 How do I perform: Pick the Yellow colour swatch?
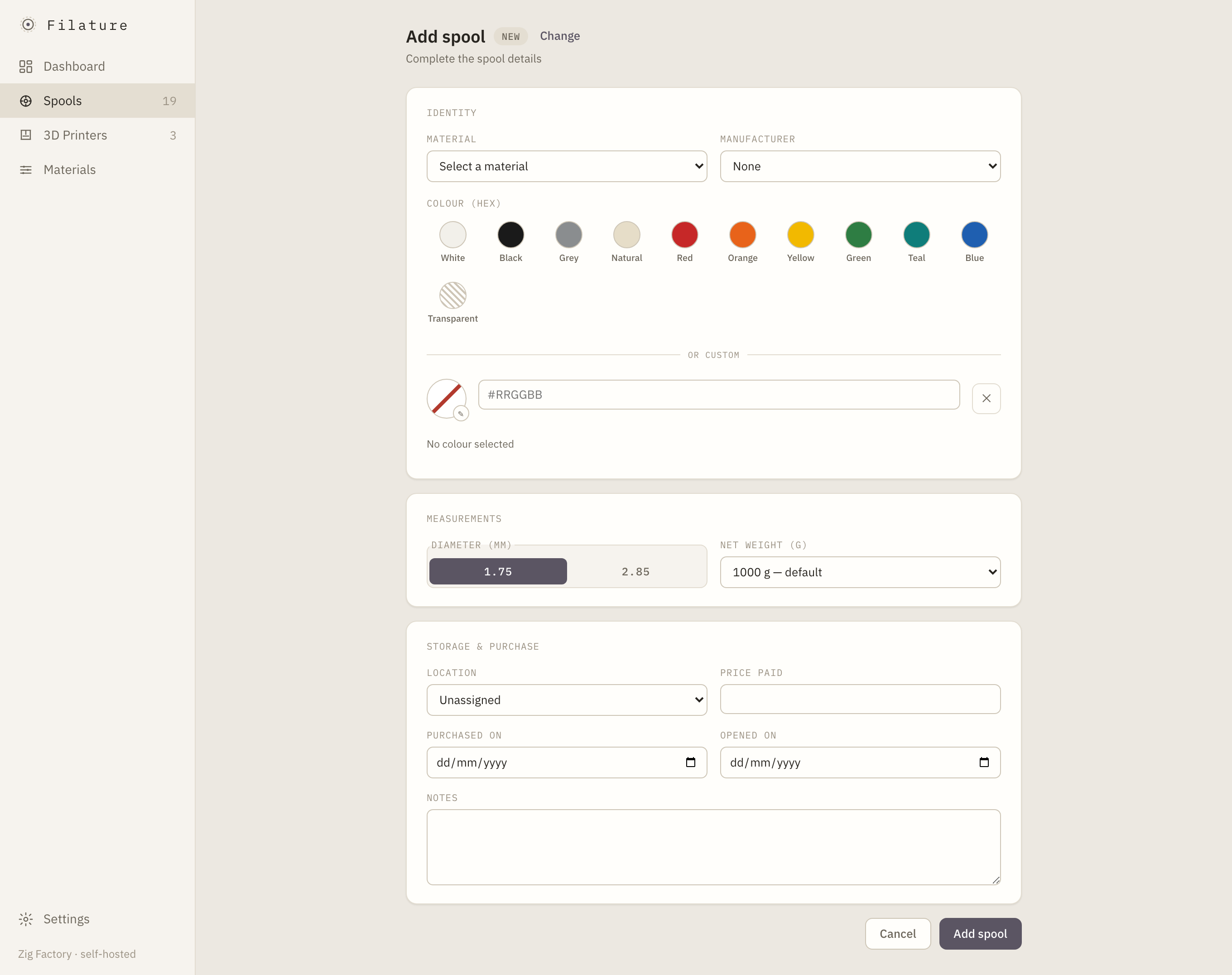(x=801, y=235)
